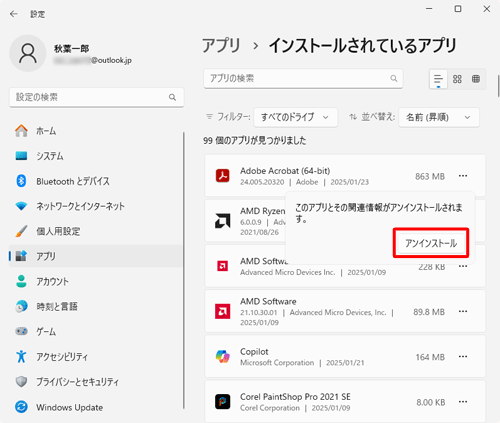
Task: Open Bluetooth とデバイス settings
Action: click(x=96, y=181)
